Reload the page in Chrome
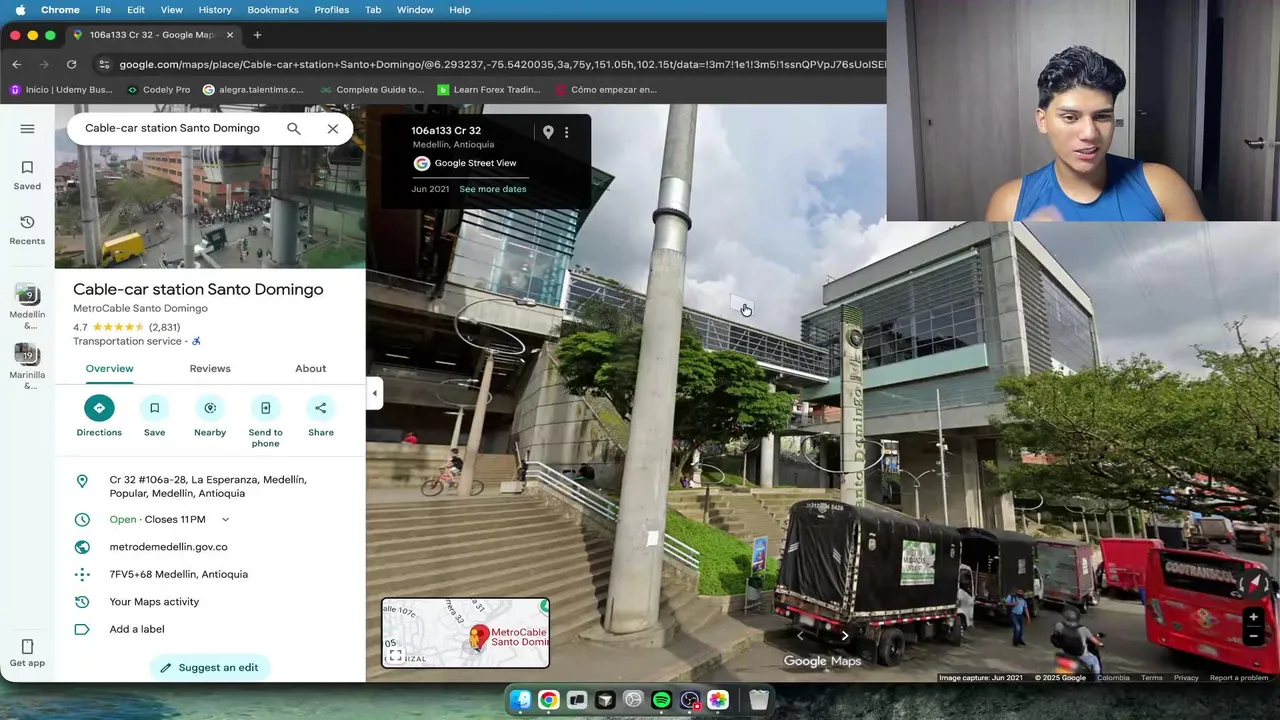The height and width of the screenshot is (720, 1280). [x=71, y=64]
